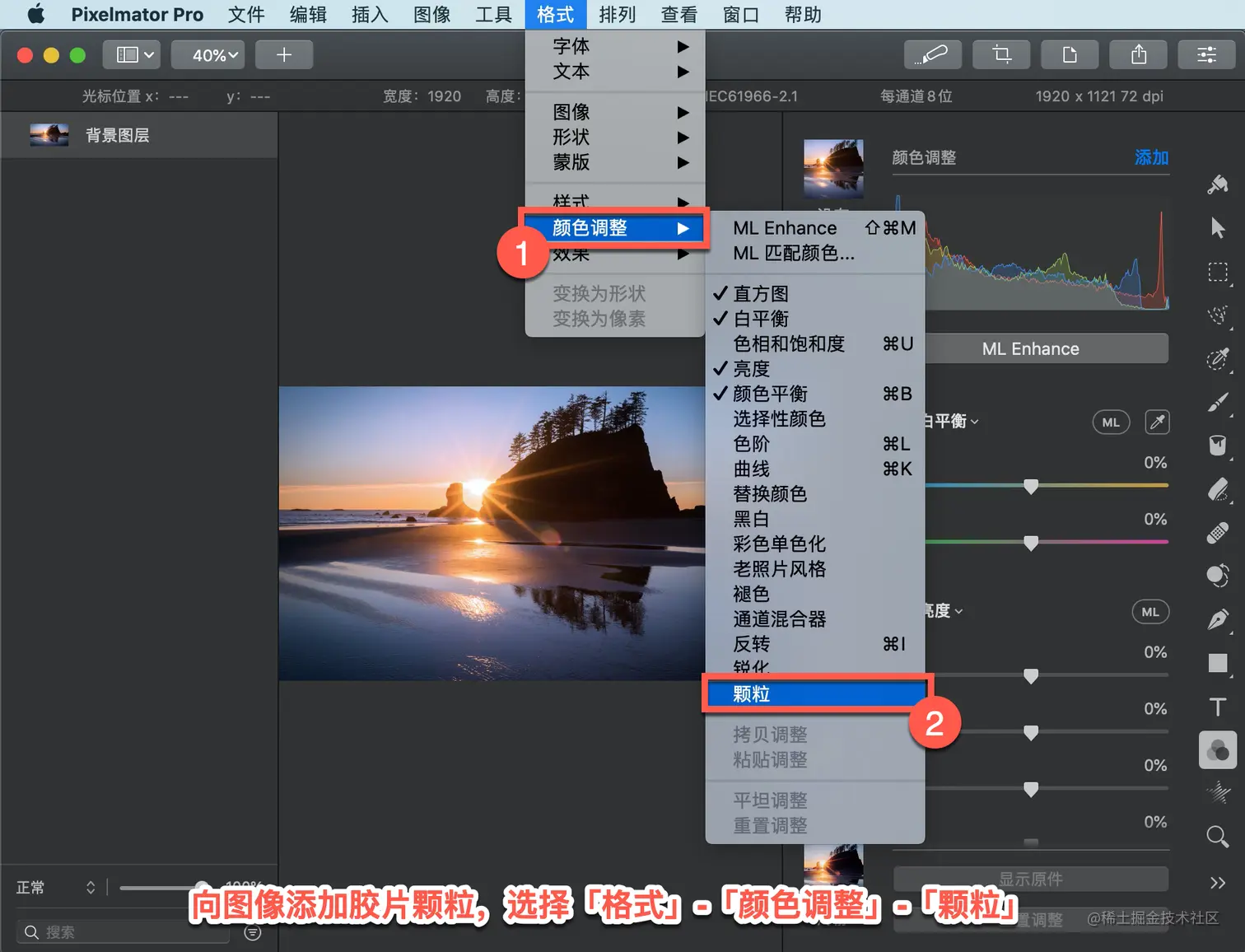Choose 曲线 menu item
Image resolution: width=1245 pixels, height=952 pixels.
click(815, 469)
